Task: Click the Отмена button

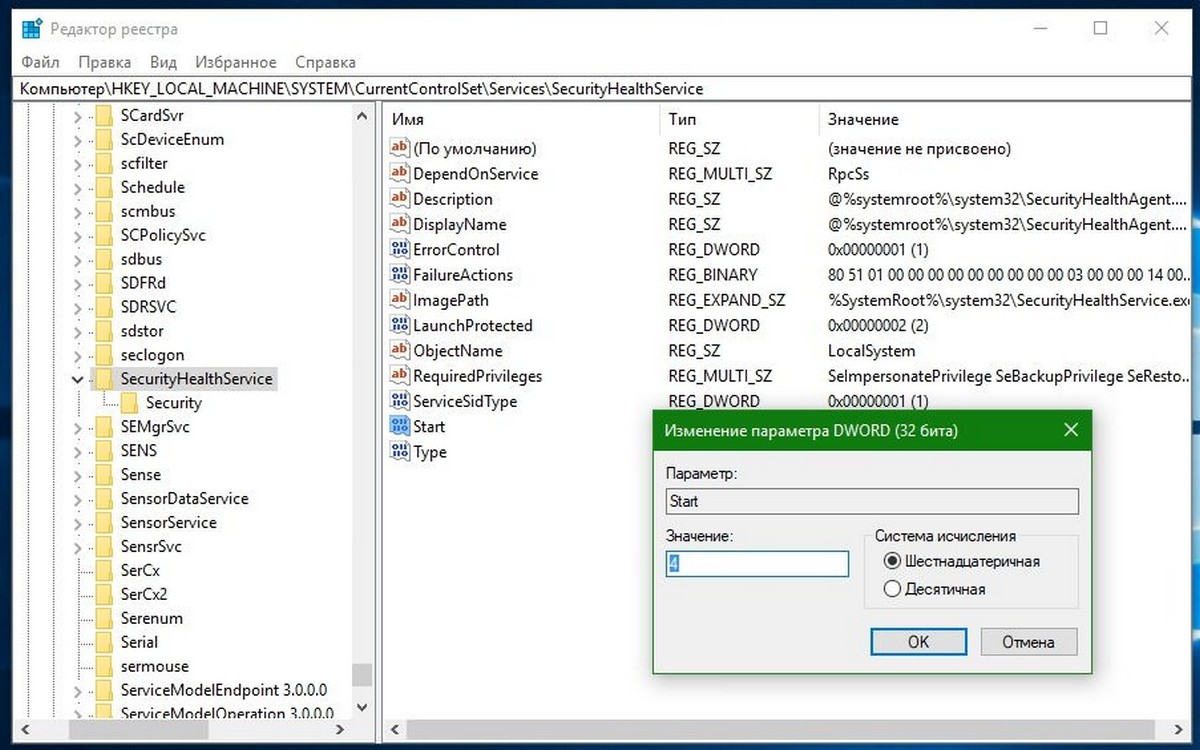Action: [1029, 642]
